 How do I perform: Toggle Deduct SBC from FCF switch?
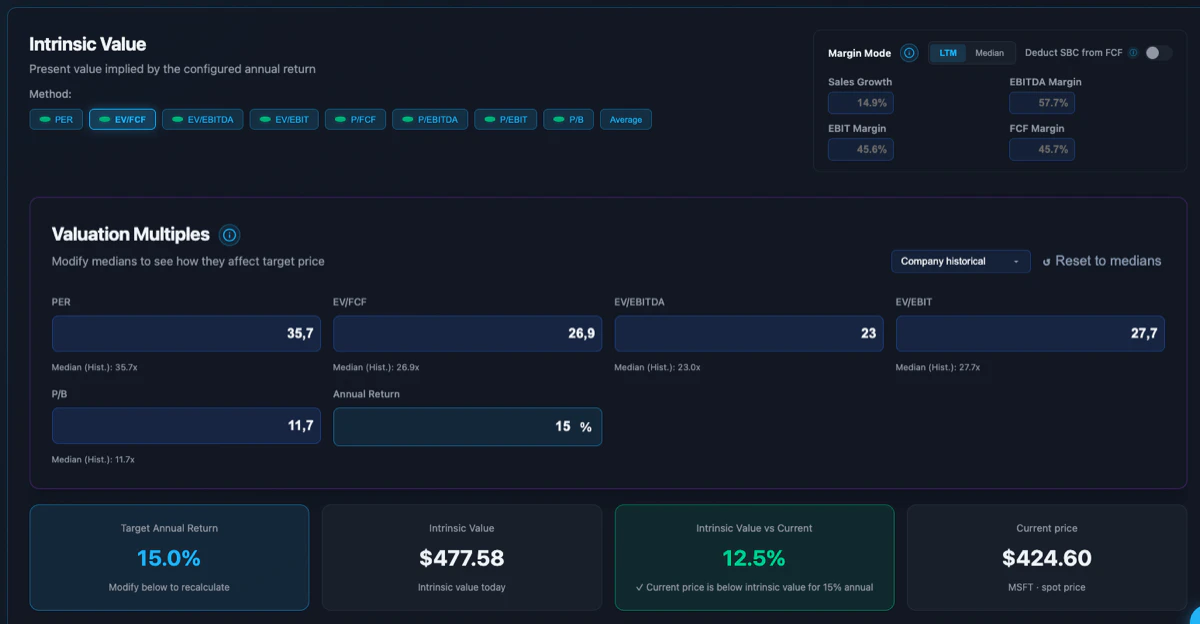click(1158, 53)
